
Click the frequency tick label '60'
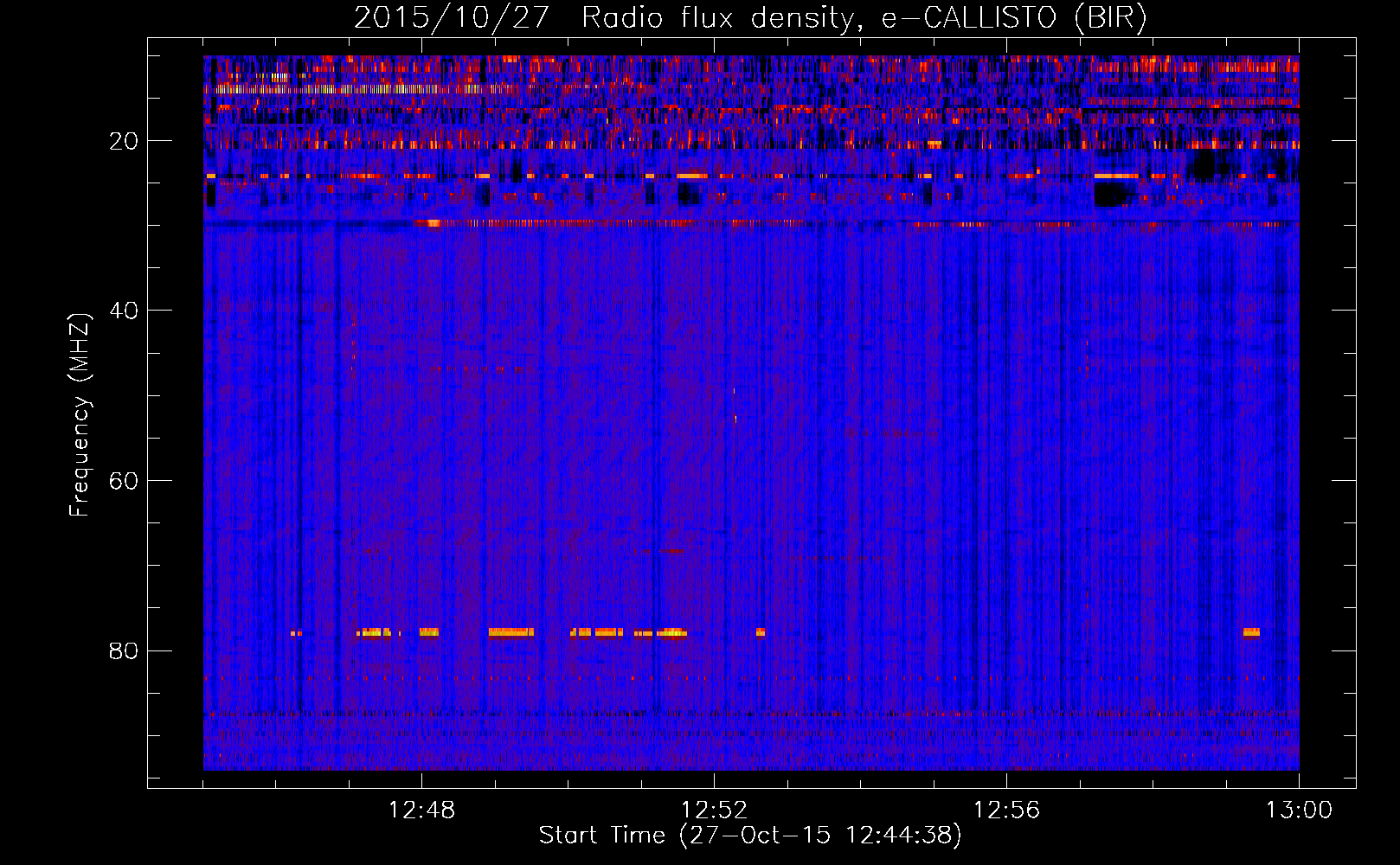(x=124, y=481)
